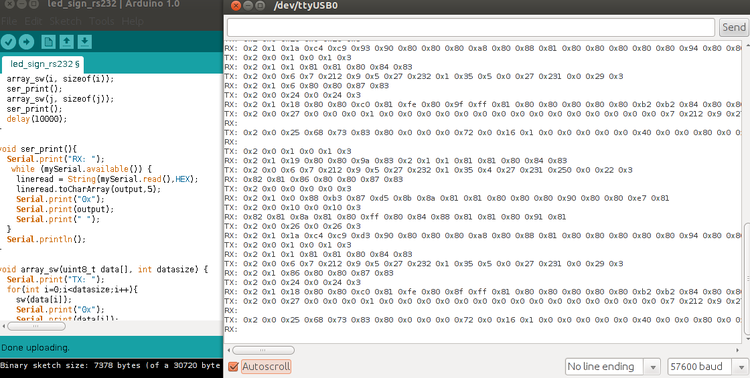Click the 'Done uploading.' status message
This screenshot has height=378, width=750.
pyautogui.click(x=35, y=347)
